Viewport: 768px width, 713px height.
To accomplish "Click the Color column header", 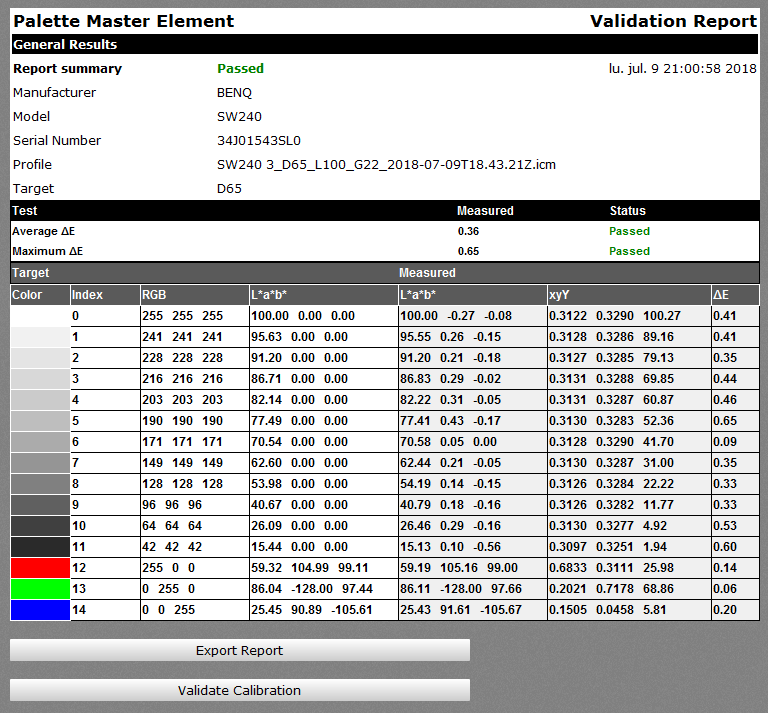I will (x=28, y=295).
